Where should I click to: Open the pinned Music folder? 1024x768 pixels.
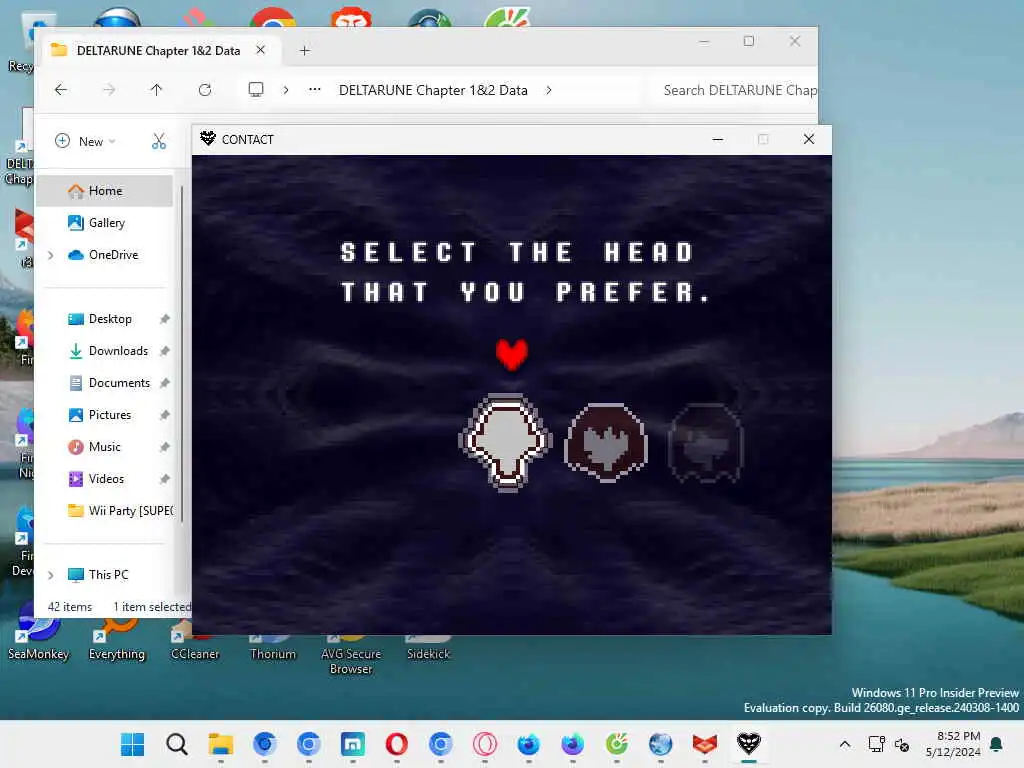click(105, 447)
